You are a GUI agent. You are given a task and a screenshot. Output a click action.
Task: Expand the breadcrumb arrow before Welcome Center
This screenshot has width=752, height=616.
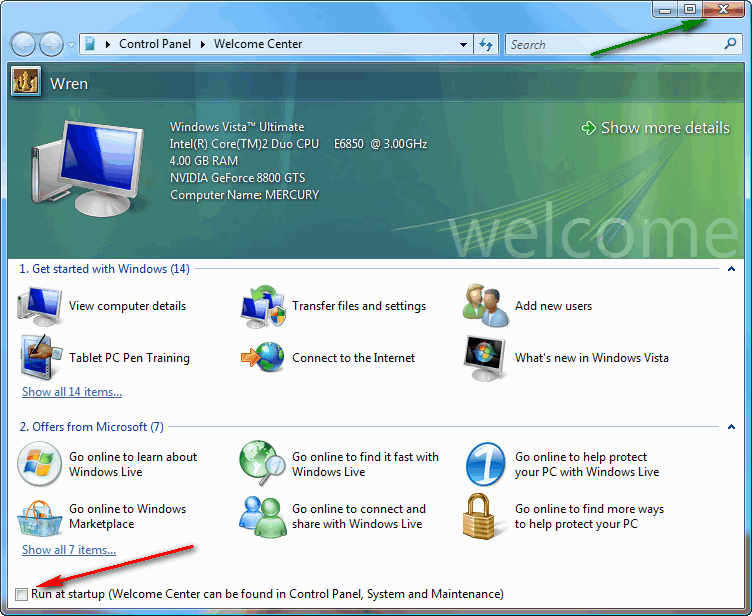(x=203, y=44)
